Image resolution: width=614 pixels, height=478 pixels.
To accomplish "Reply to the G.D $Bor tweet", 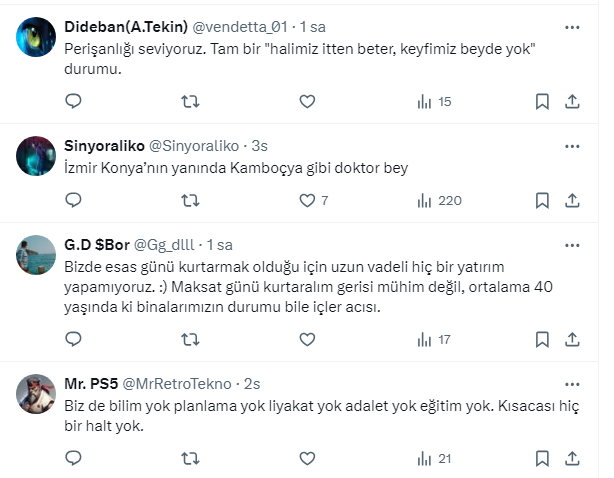I will click(x=73, y=340).
